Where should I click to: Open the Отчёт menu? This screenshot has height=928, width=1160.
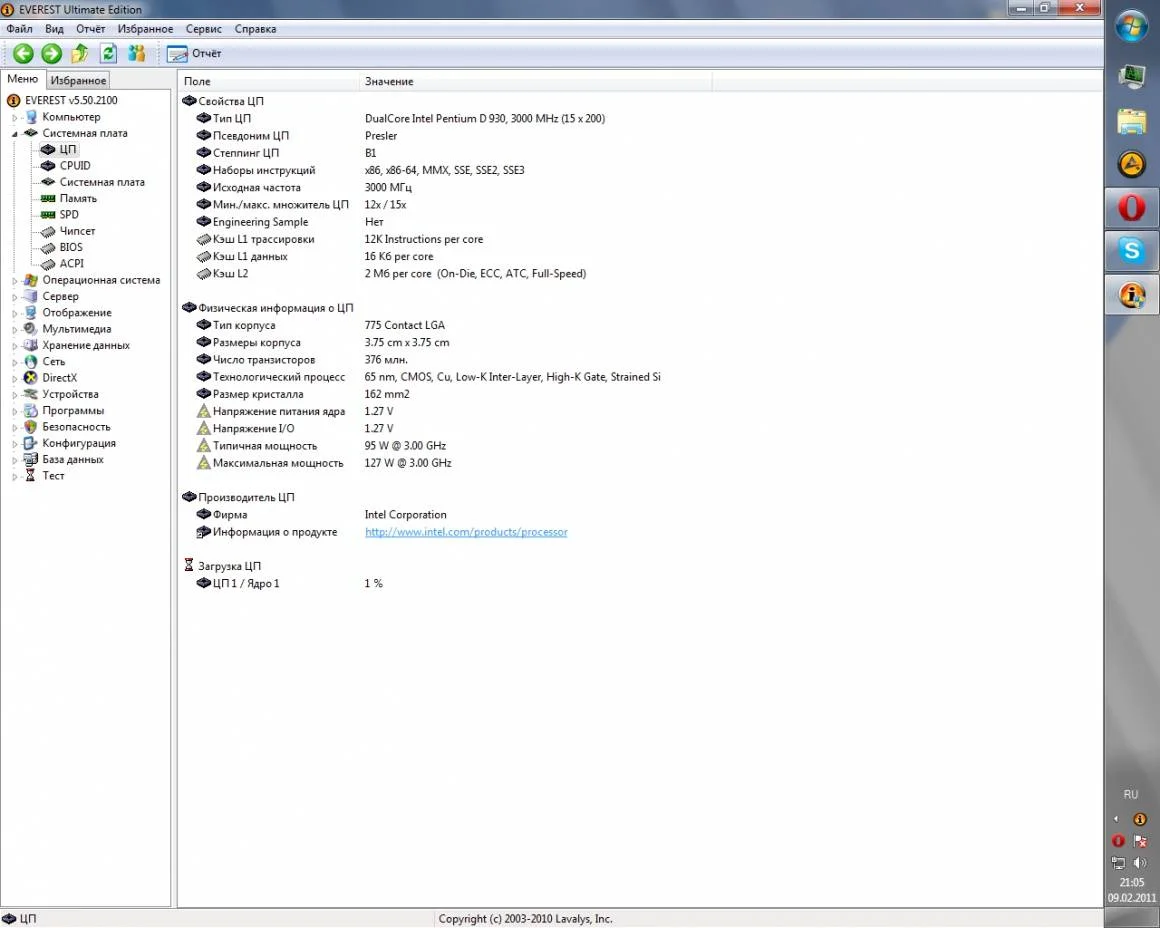pos(90,29)
